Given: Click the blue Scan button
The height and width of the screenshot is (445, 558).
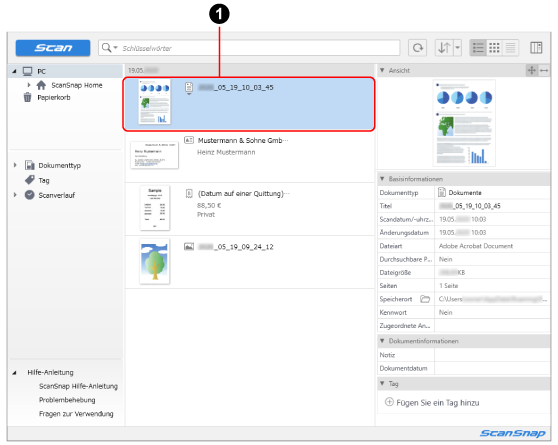Looking at the screenshot, I should click(x=53, y=48).
